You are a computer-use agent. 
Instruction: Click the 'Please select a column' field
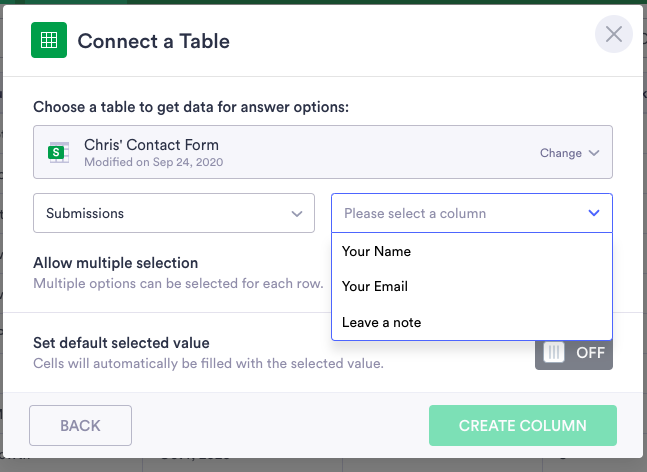460,213
